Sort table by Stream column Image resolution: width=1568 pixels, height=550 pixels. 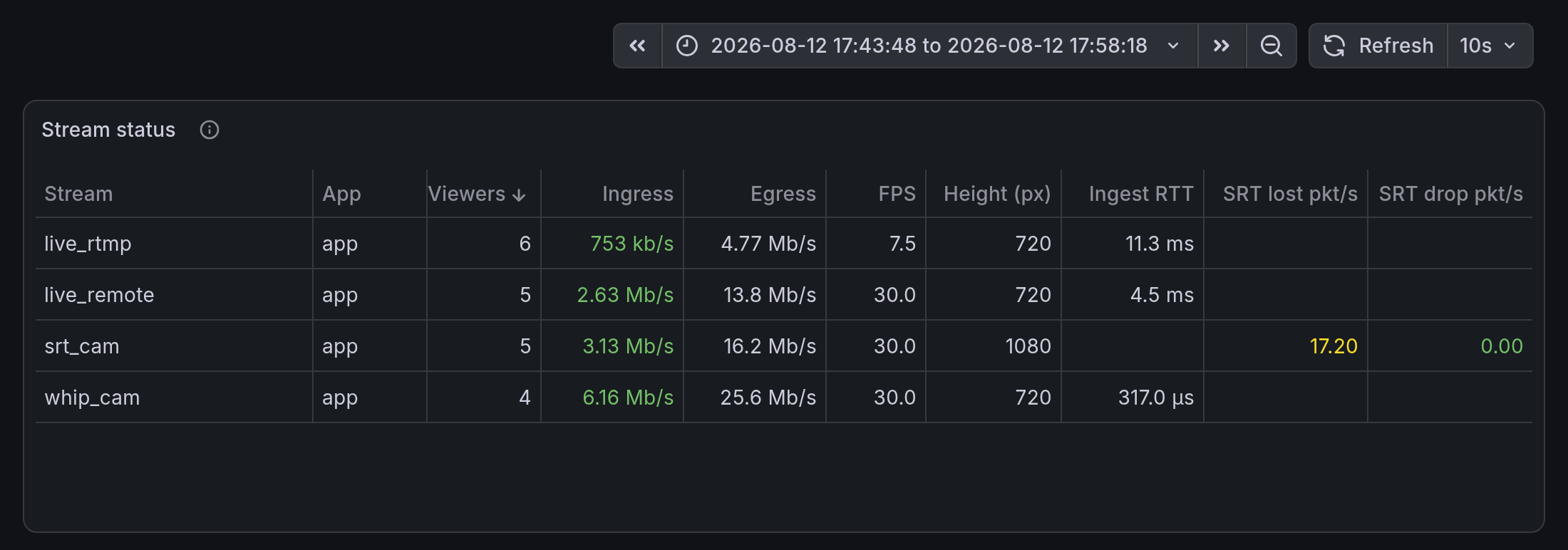[78, 194]
